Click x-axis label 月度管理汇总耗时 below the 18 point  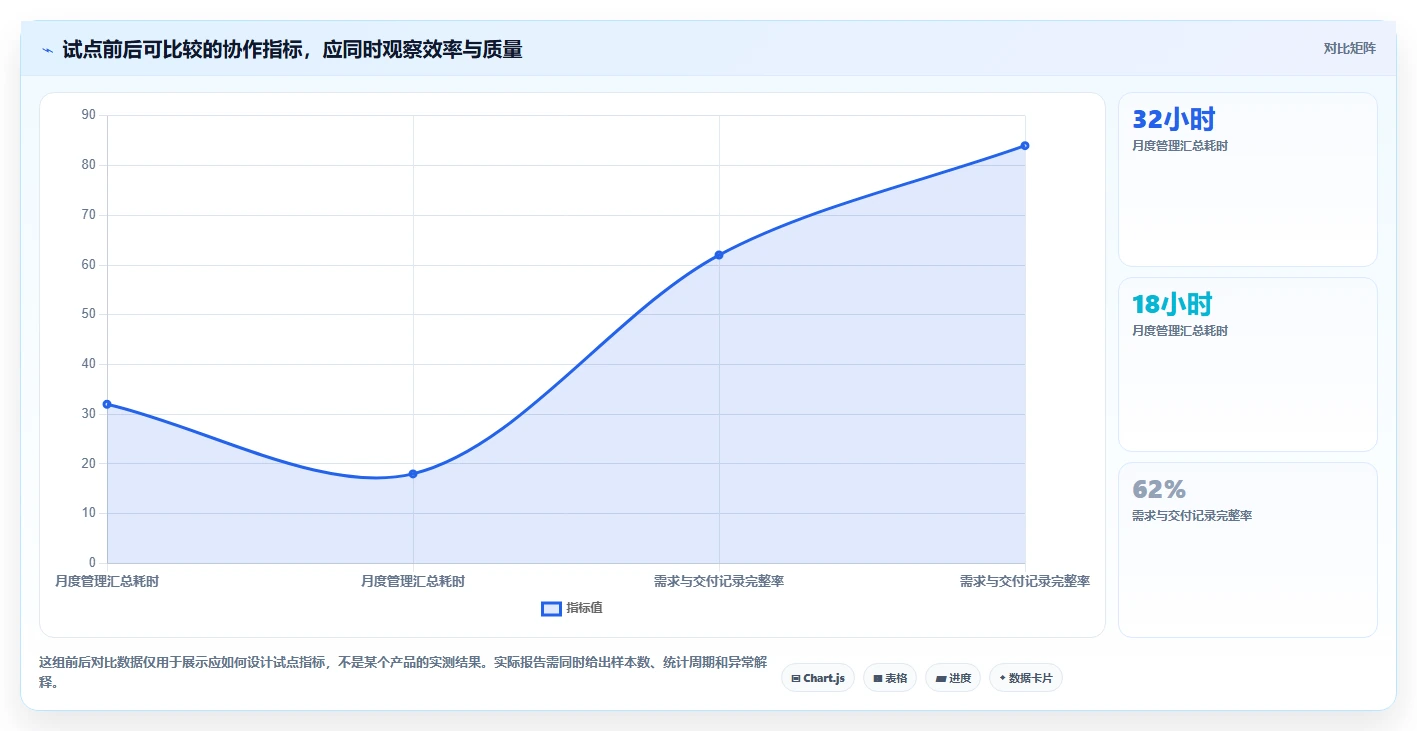tap(413, 581)
